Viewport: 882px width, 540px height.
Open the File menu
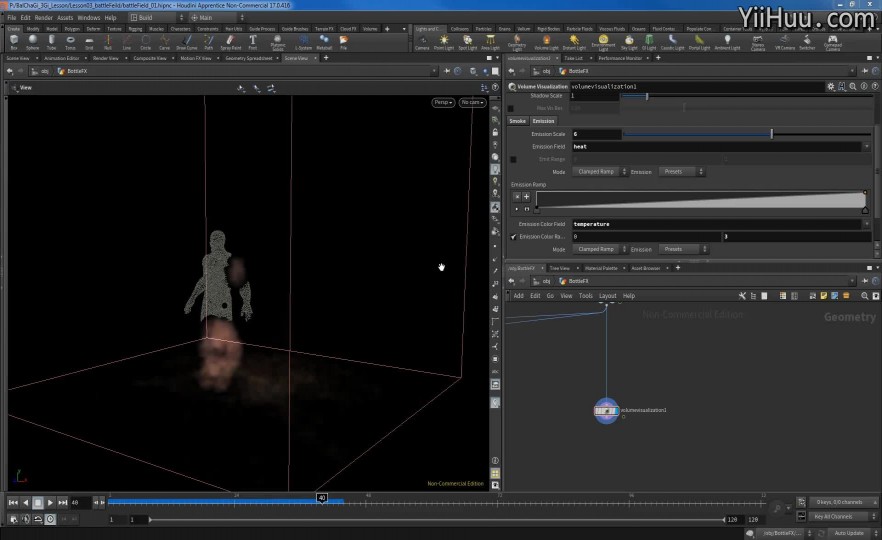pos(11,17)
